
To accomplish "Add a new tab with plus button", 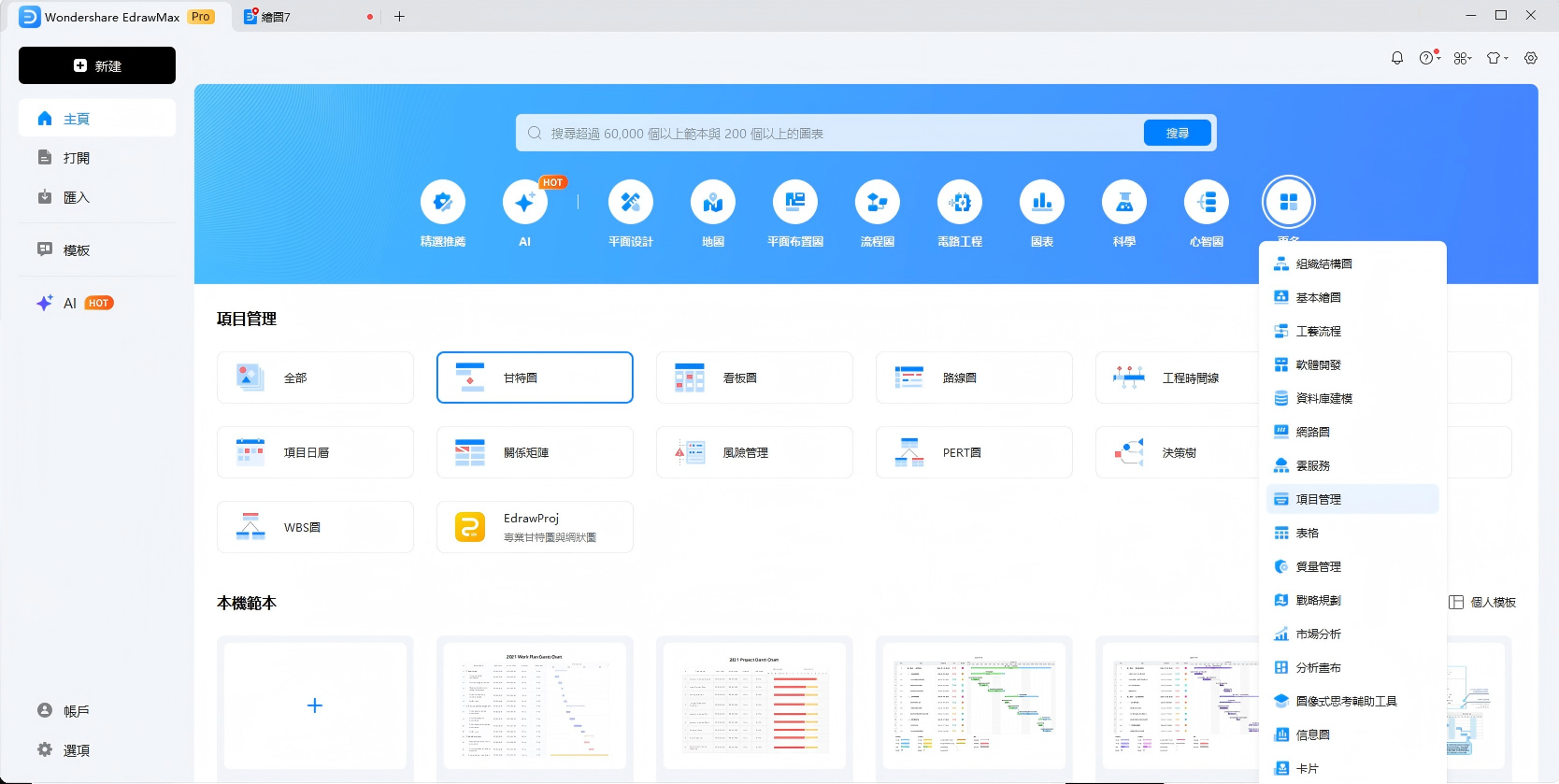I will (x=399, y=17).
